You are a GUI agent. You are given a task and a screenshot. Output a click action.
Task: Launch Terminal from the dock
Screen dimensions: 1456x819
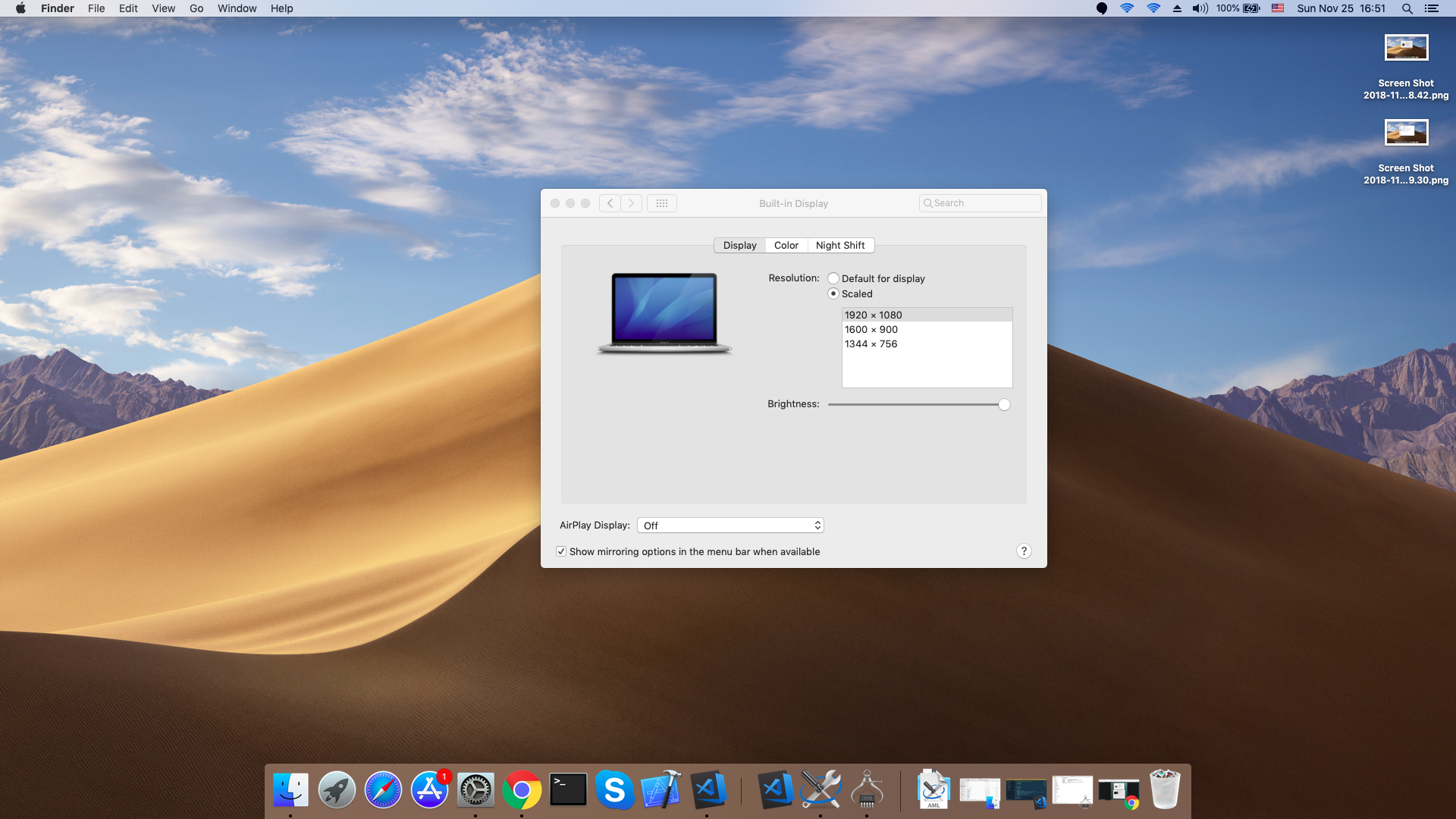pos(568,790)
